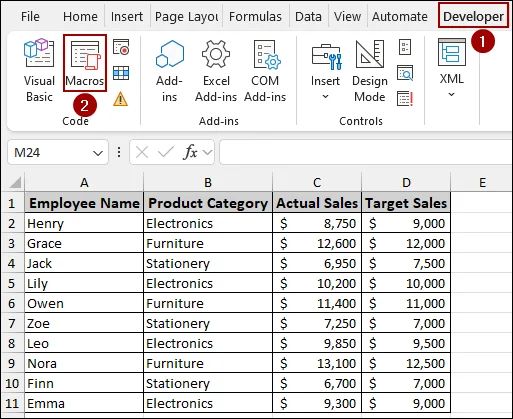Click inside the formula bar input

tap(365, 152)
